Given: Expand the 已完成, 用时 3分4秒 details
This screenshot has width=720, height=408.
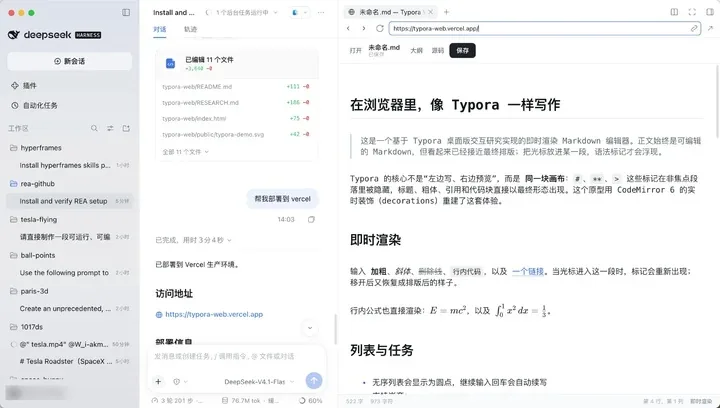Looking at the screenshot, I should tap(193, 240).
